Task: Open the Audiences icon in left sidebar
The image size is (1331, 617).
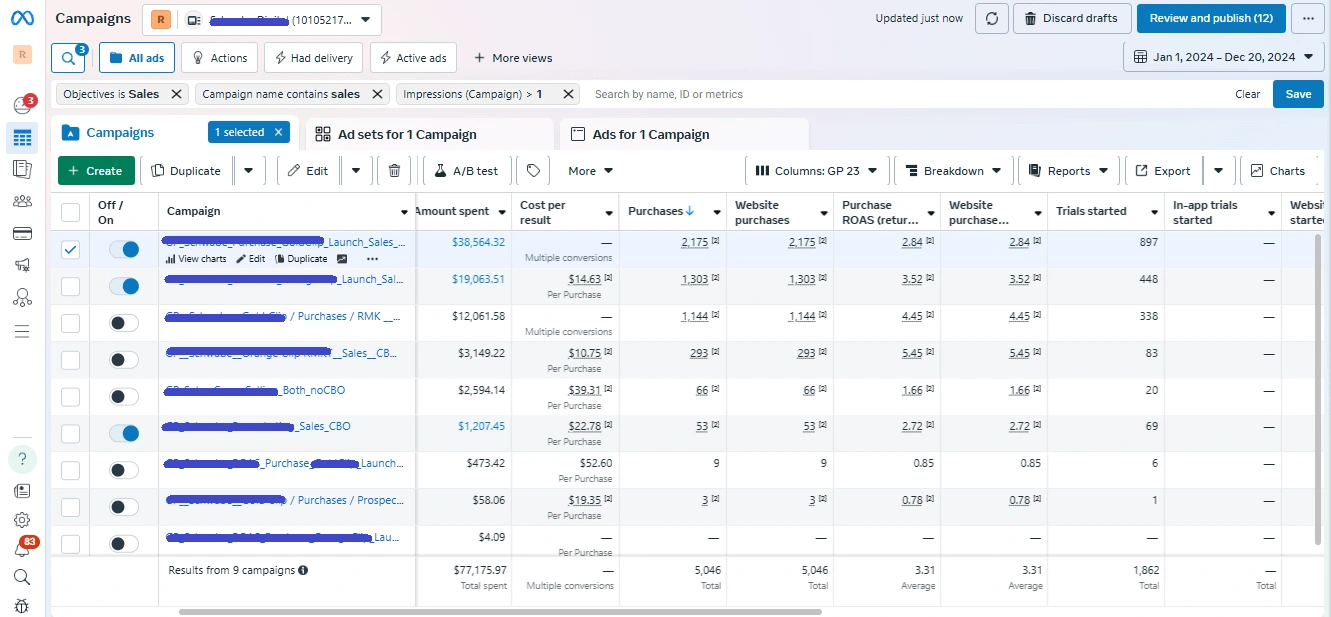Action: pyautogui.click(x=22, y=201)
